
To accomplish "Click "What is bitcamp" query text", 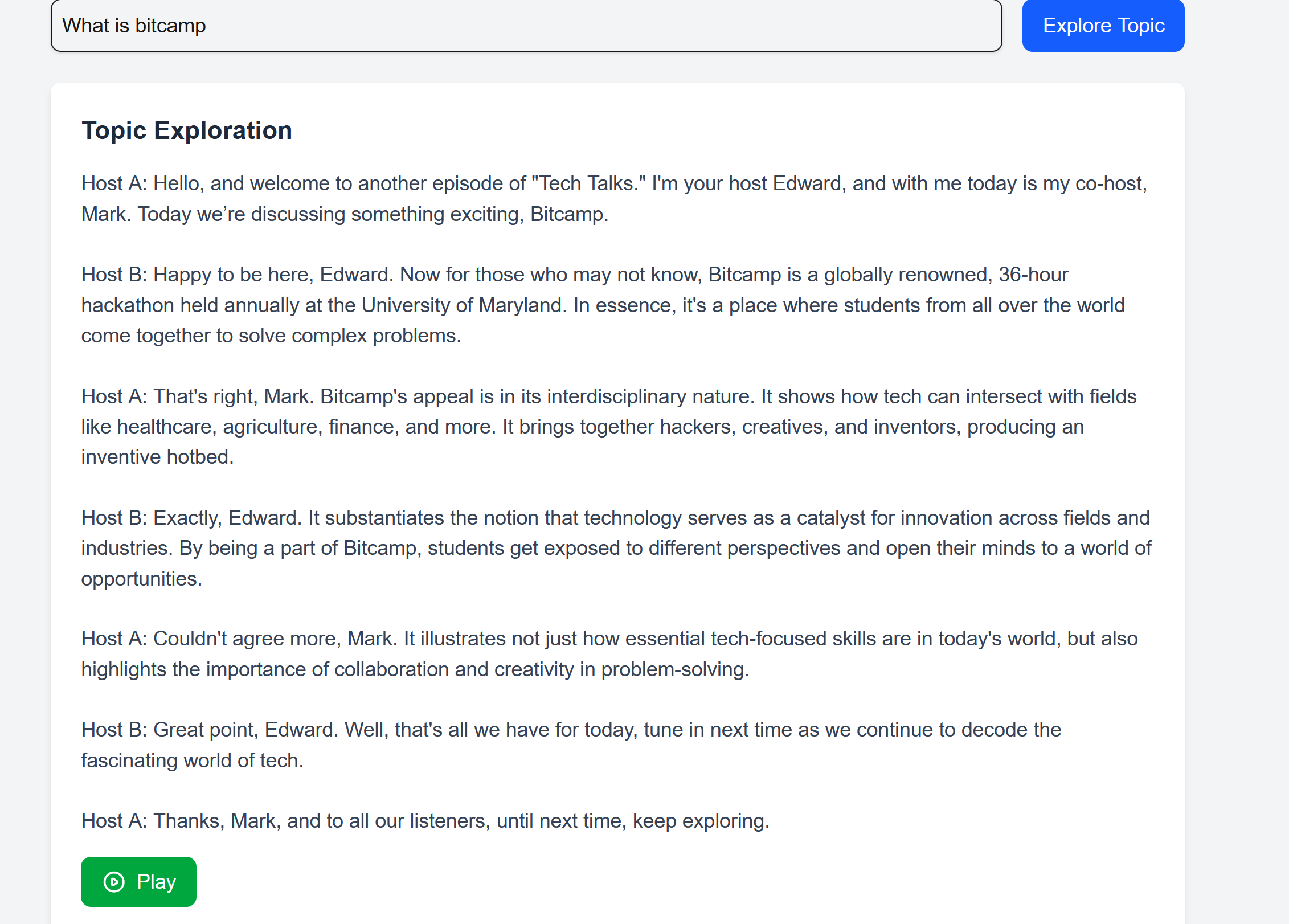I will pyautogui.click(x=134, y=26).
